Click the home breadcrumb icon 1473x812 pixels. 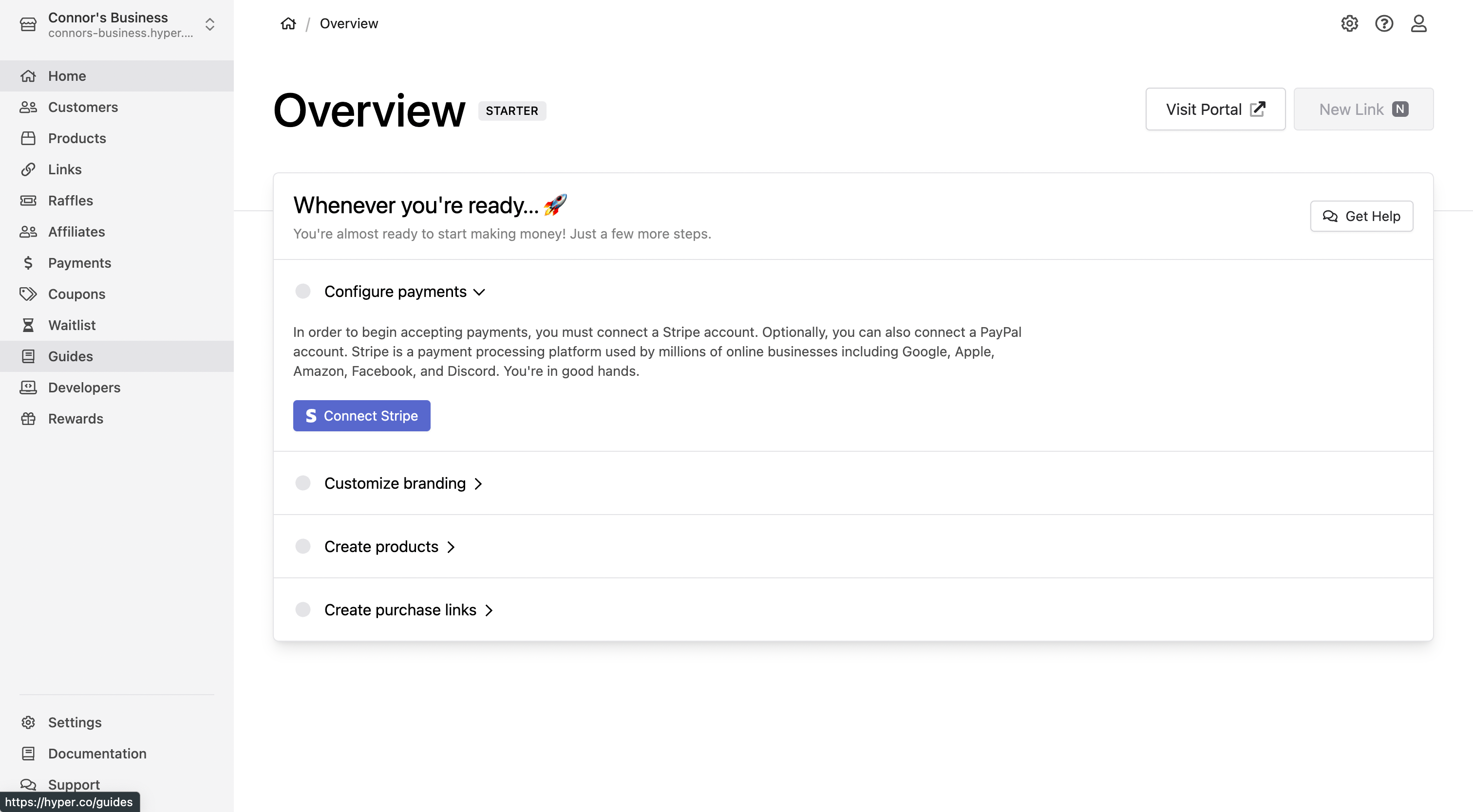288,23
